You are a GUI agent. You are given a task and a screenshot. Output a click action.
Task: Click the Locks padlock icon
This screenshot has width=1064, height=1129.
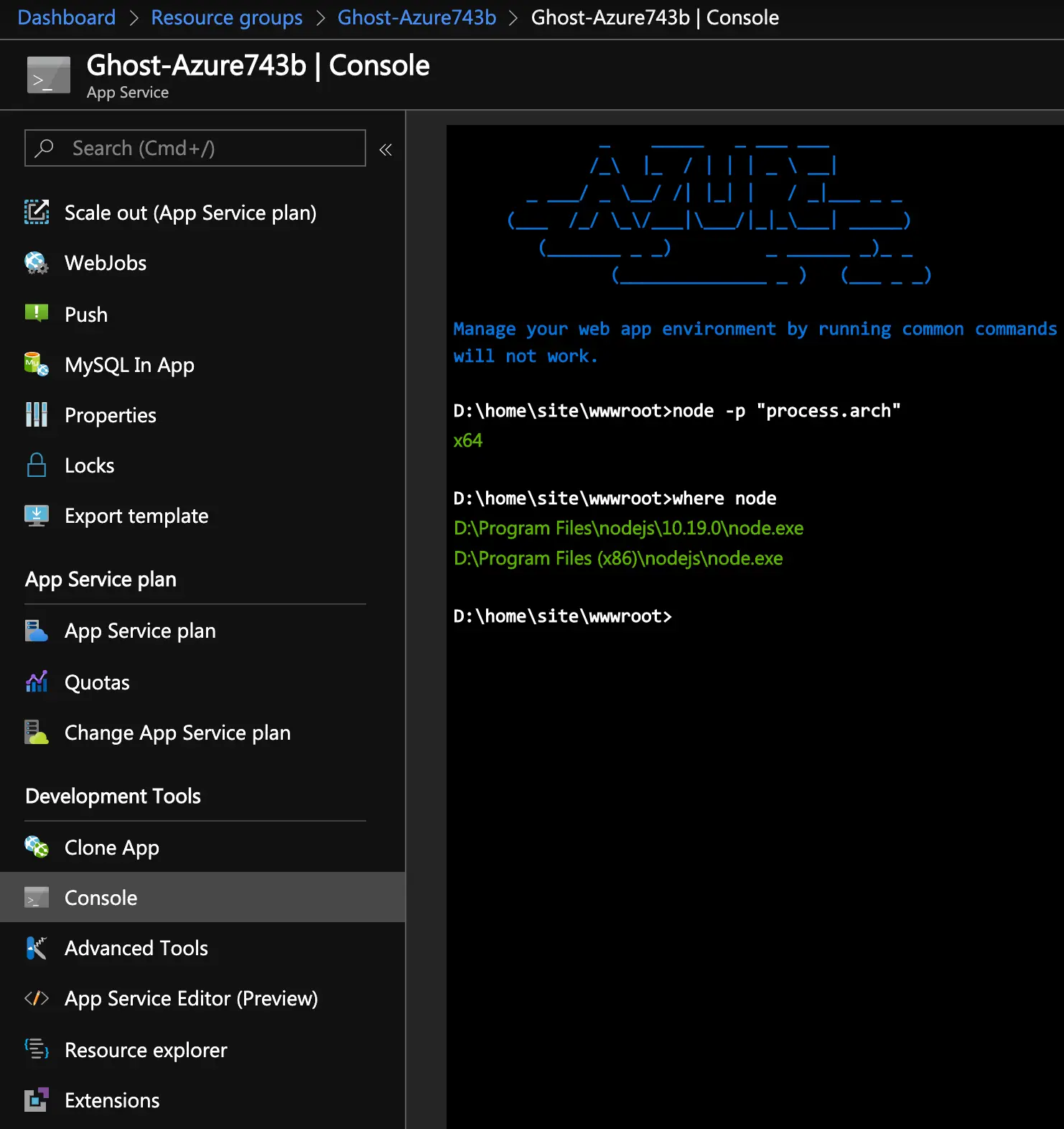tap(37, 465)
